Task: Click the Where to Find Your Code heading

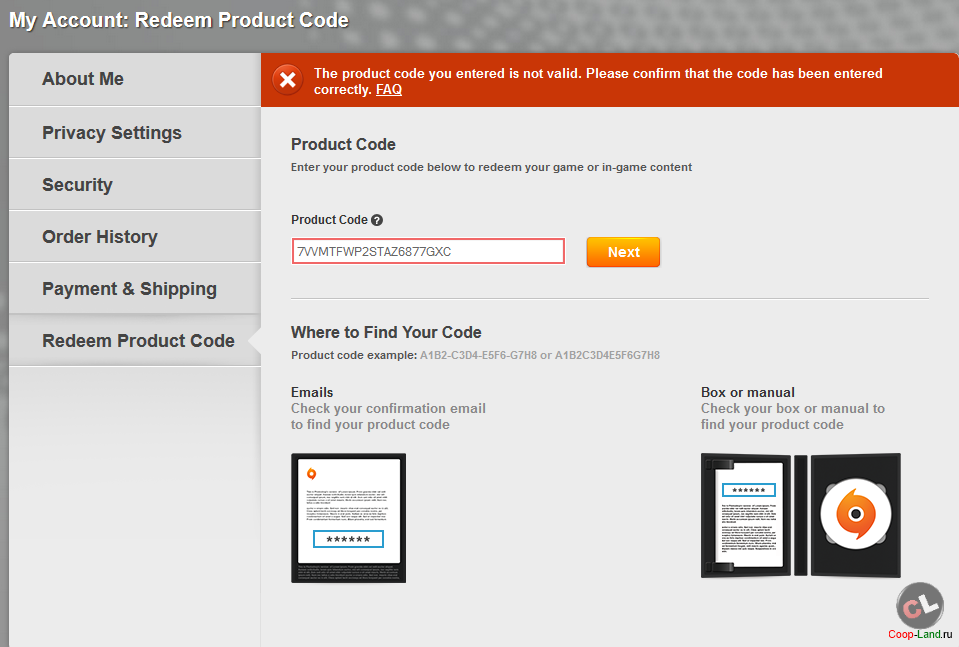Action: pos(386,332)
